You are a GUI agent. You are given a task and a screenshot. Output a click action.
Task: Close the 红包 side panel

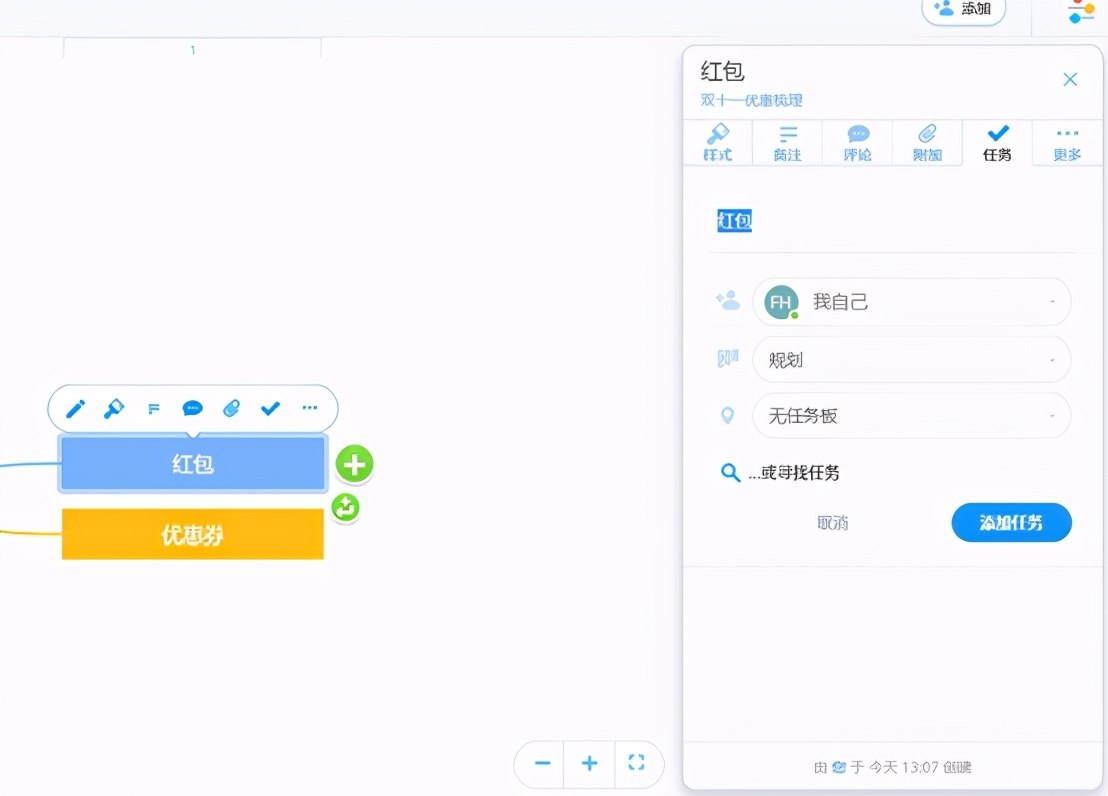(1070, 79)
